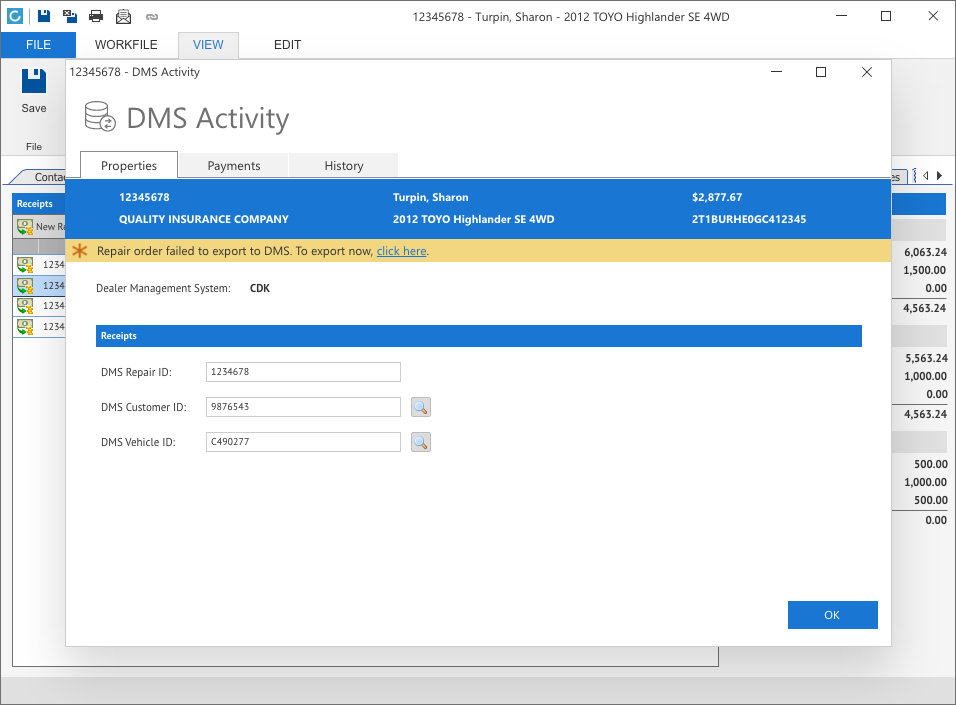Click the orange asterisk warning icon
Image resolution: width=956 pixels, height=705 pixels.
(x=80, y=251)
